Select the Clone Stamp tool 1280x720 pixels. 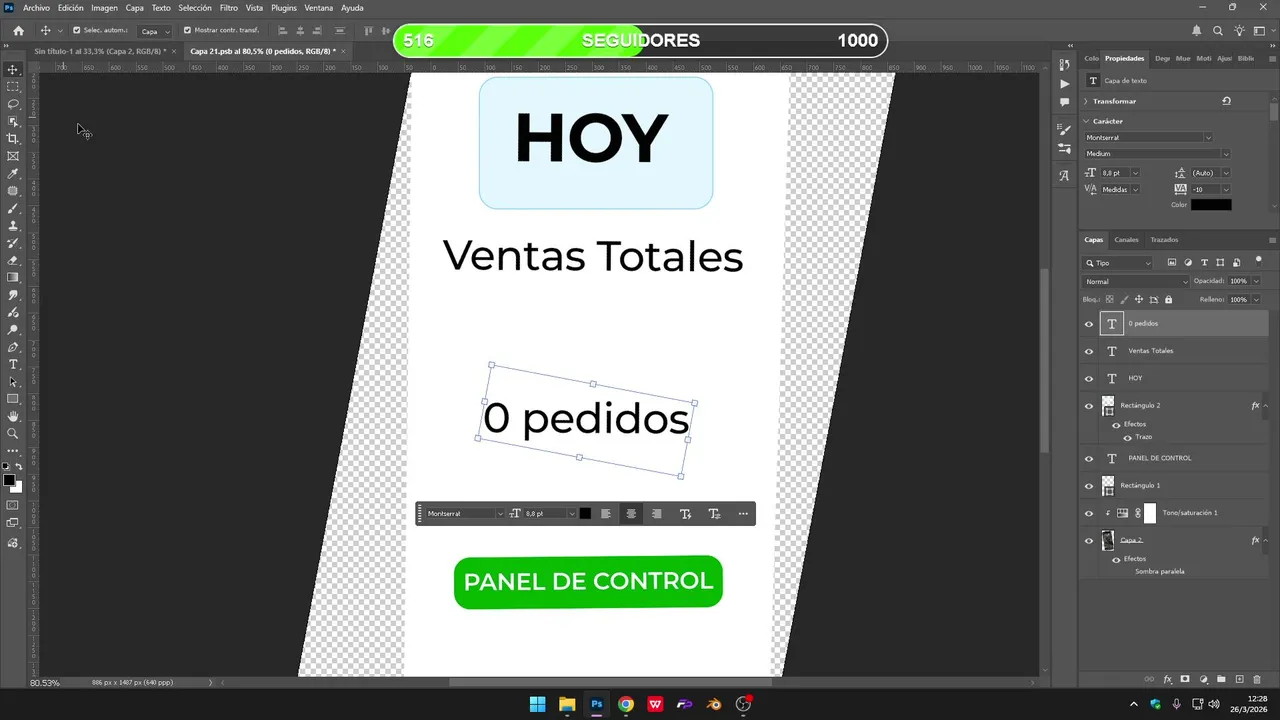[x=13, y=226]
